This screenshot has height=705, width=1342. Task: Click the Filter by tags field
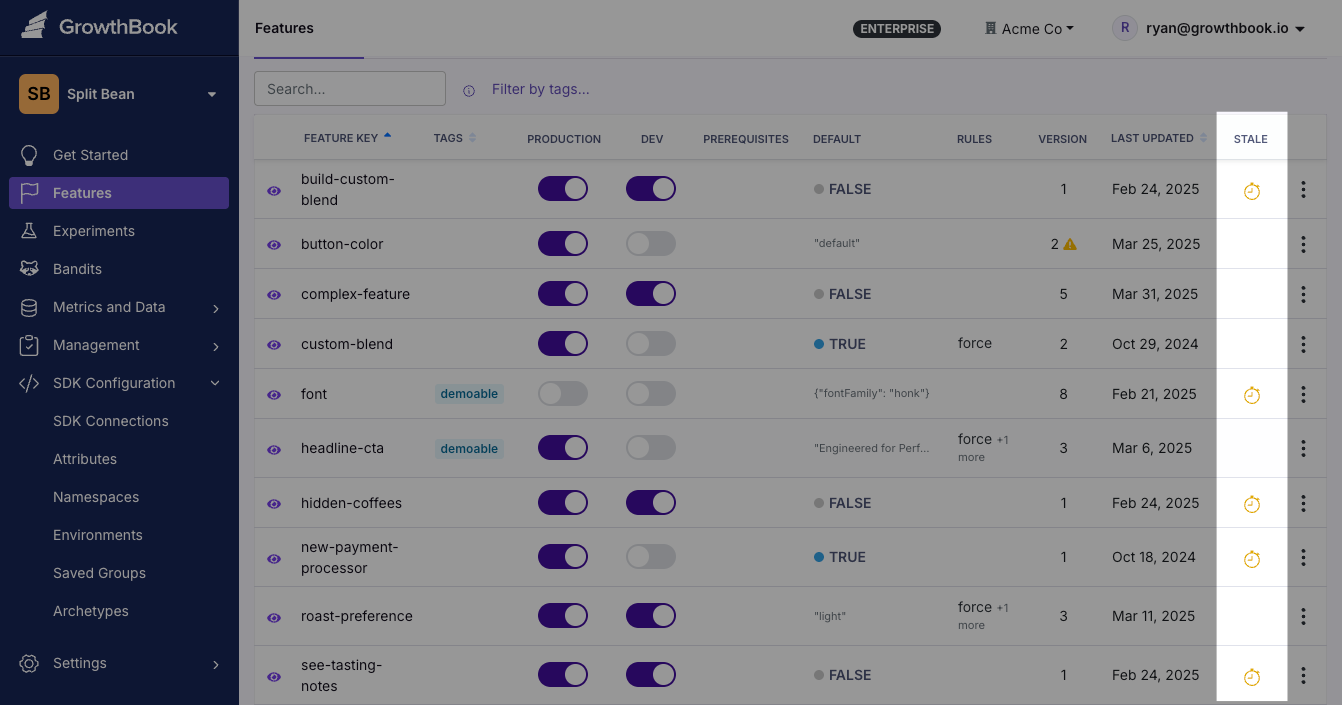541,89
